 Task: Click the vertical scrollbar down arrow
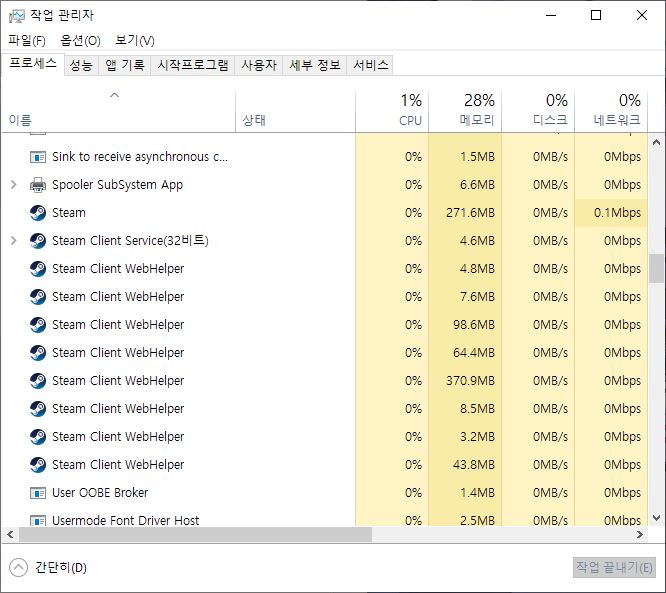[x=656, y=518]
